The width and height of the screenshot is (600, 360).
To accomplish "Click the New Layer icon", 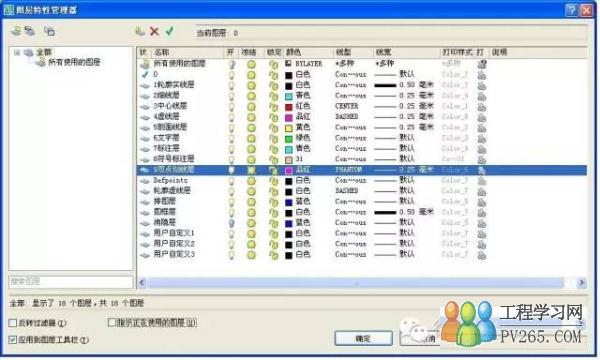I will (x=140, y=31).
